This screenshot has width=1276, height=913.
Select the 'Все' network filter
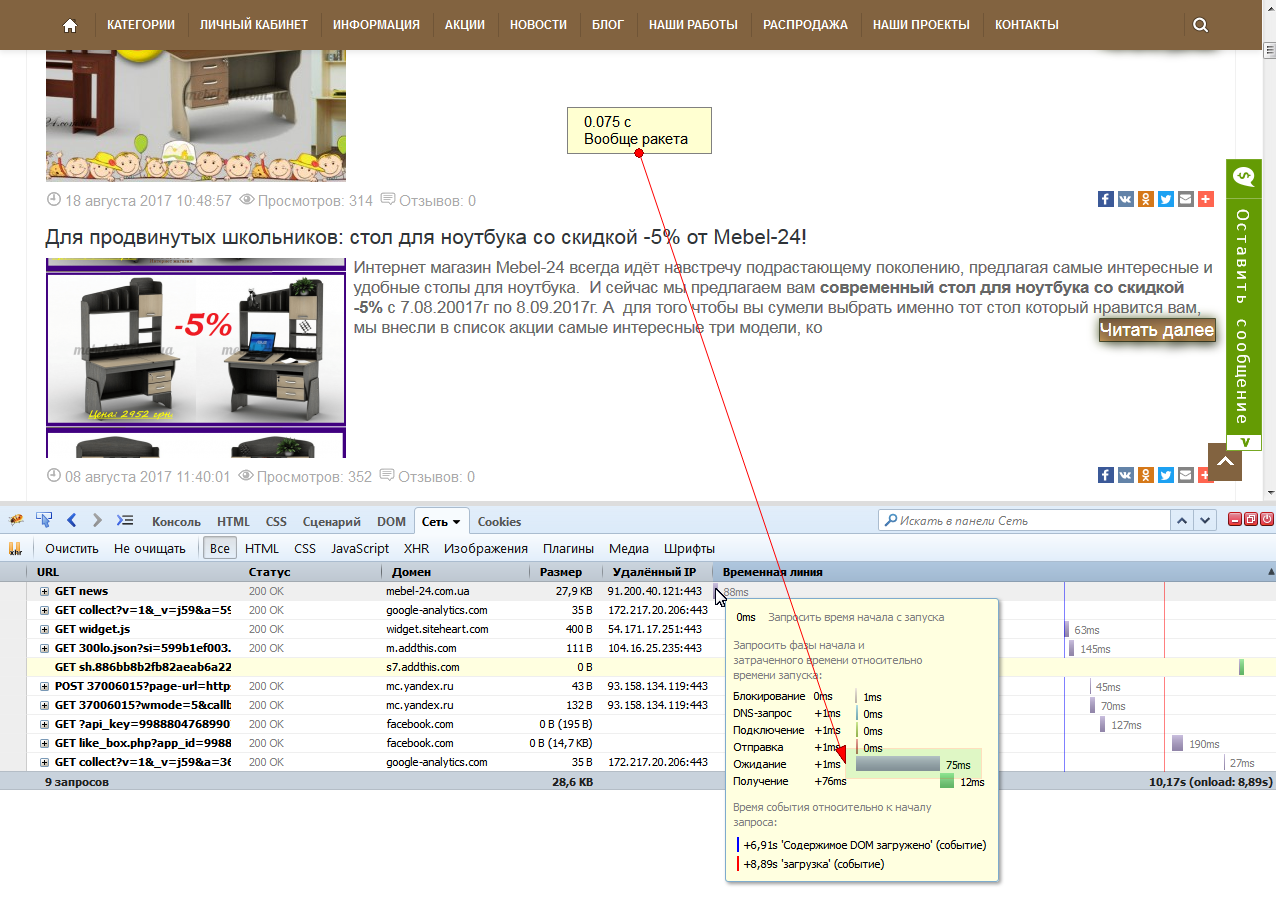click(x=219, y=548)
